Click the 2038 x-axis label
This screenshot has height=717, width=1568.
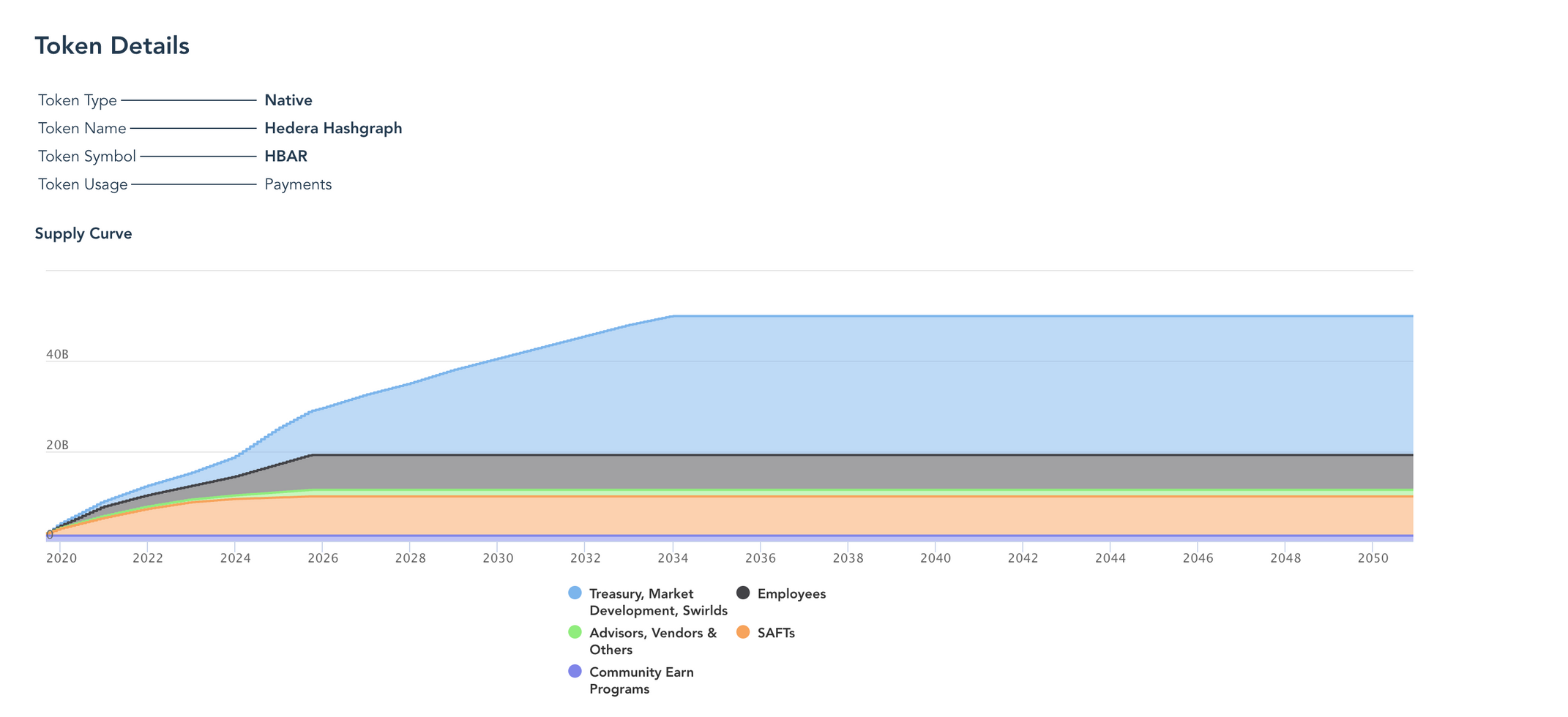pyautogui.click(x=848, y=558)
